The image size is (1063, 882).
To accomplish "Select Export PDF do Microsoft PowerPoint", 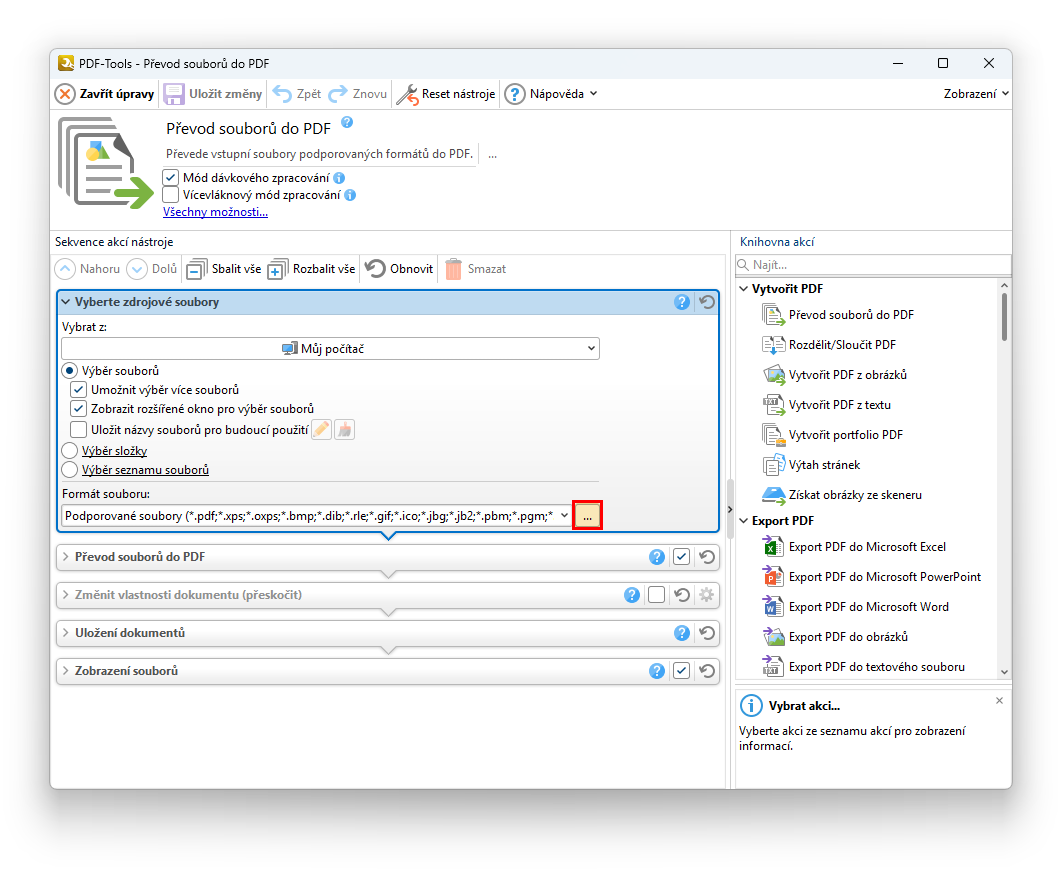I will click(872, 577).
